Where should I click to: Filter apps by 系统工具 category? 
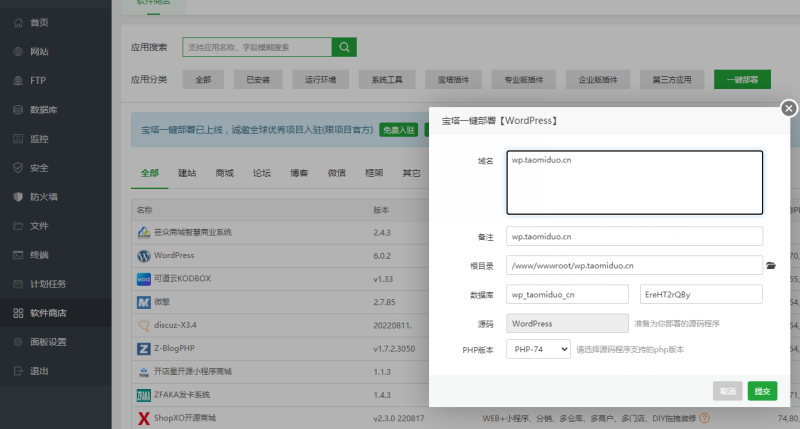coord(387,80)
